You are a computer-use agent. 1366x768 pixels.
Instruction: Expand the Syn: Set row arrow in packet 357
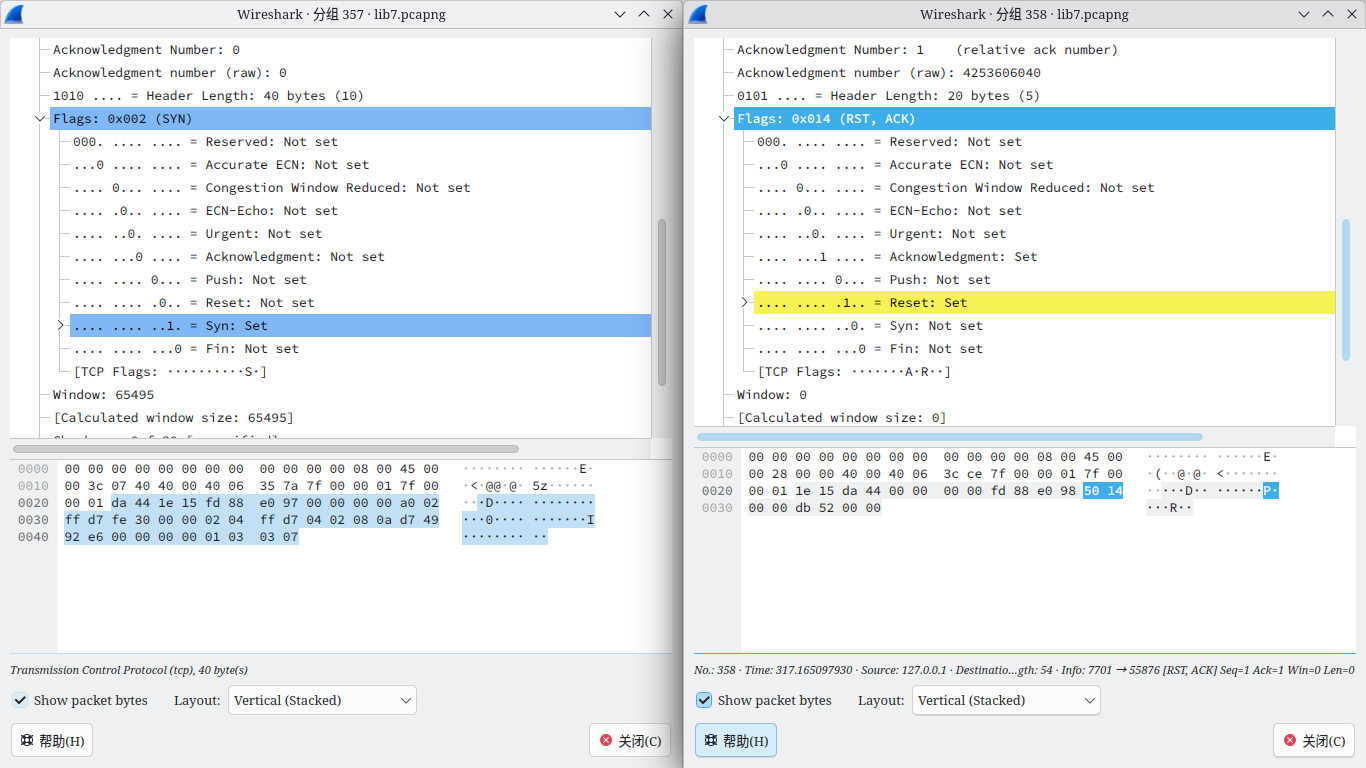pos(60,326)
